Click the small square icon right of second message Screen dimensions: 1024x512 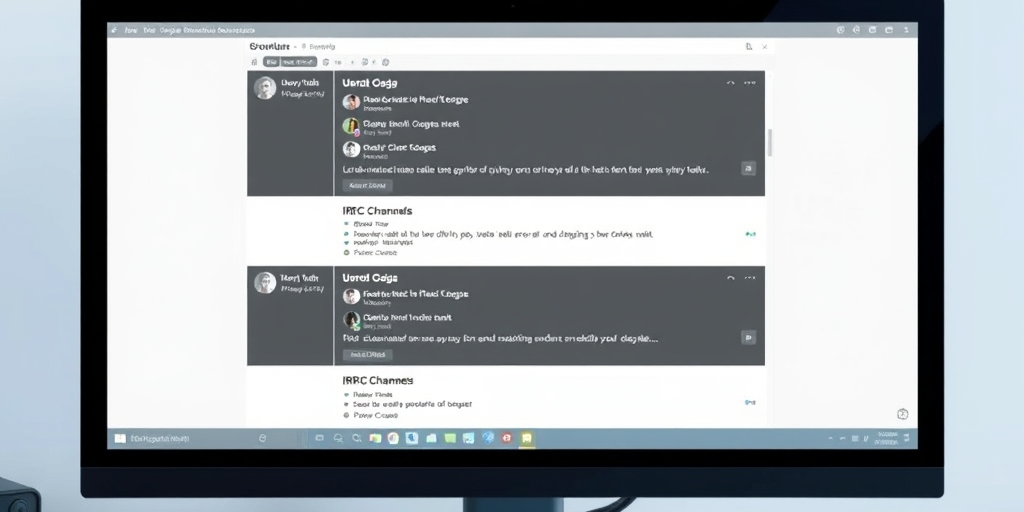pyautogui.click(x=748, y=338)
